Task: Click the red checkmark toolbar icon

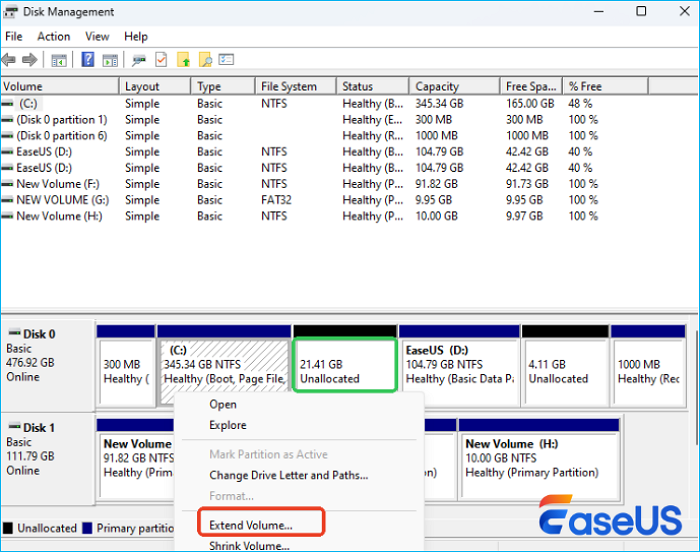Action: coord(161,60)
